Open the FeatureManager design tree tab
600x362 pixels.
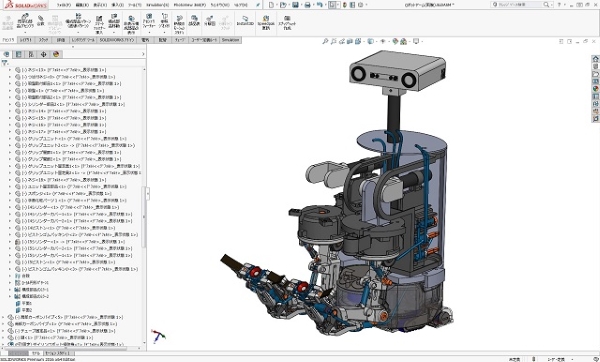point(7,54)
